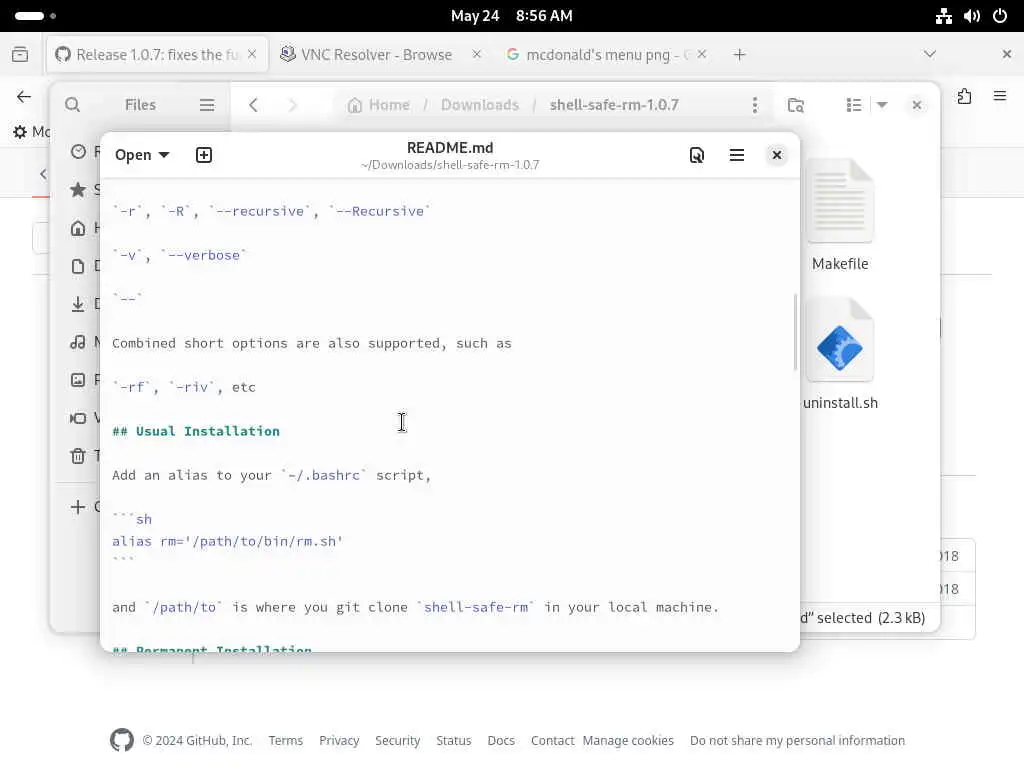
Task: Open the Files three-dot folder menu
Action: pyautogui.click(x=755, y=105)
